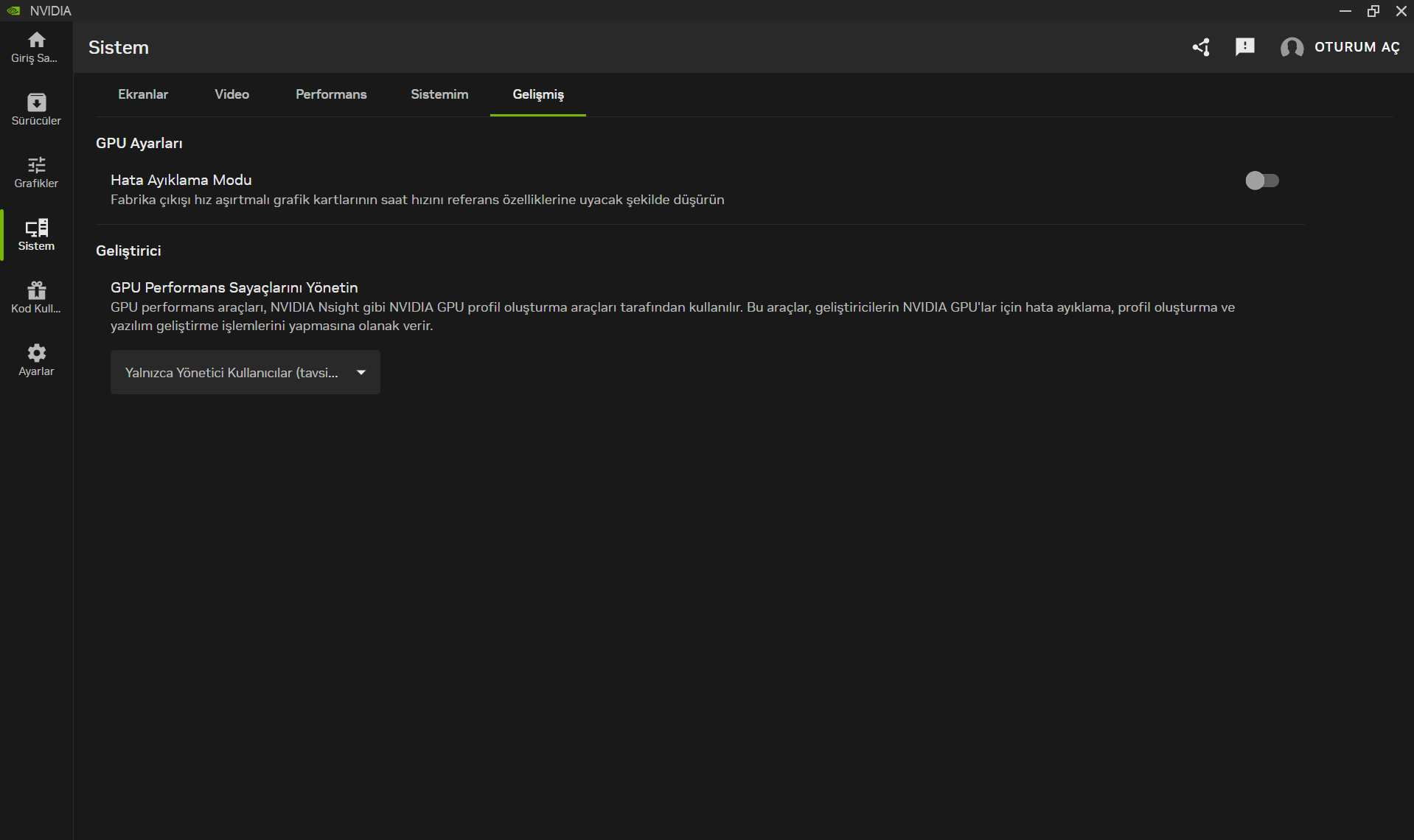Open the Yalnızca Yönetici Kullanıcılar dropdown
This screenshot has width=1414, height=840.
click(245, 372)
